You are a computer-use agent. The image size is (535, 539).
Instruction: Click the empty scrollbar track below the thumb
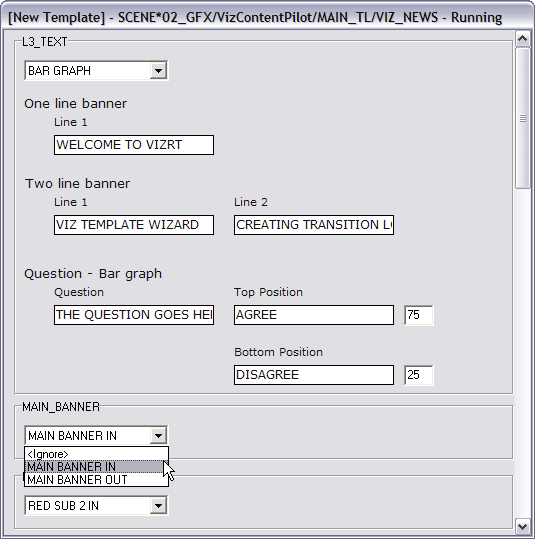523,353
